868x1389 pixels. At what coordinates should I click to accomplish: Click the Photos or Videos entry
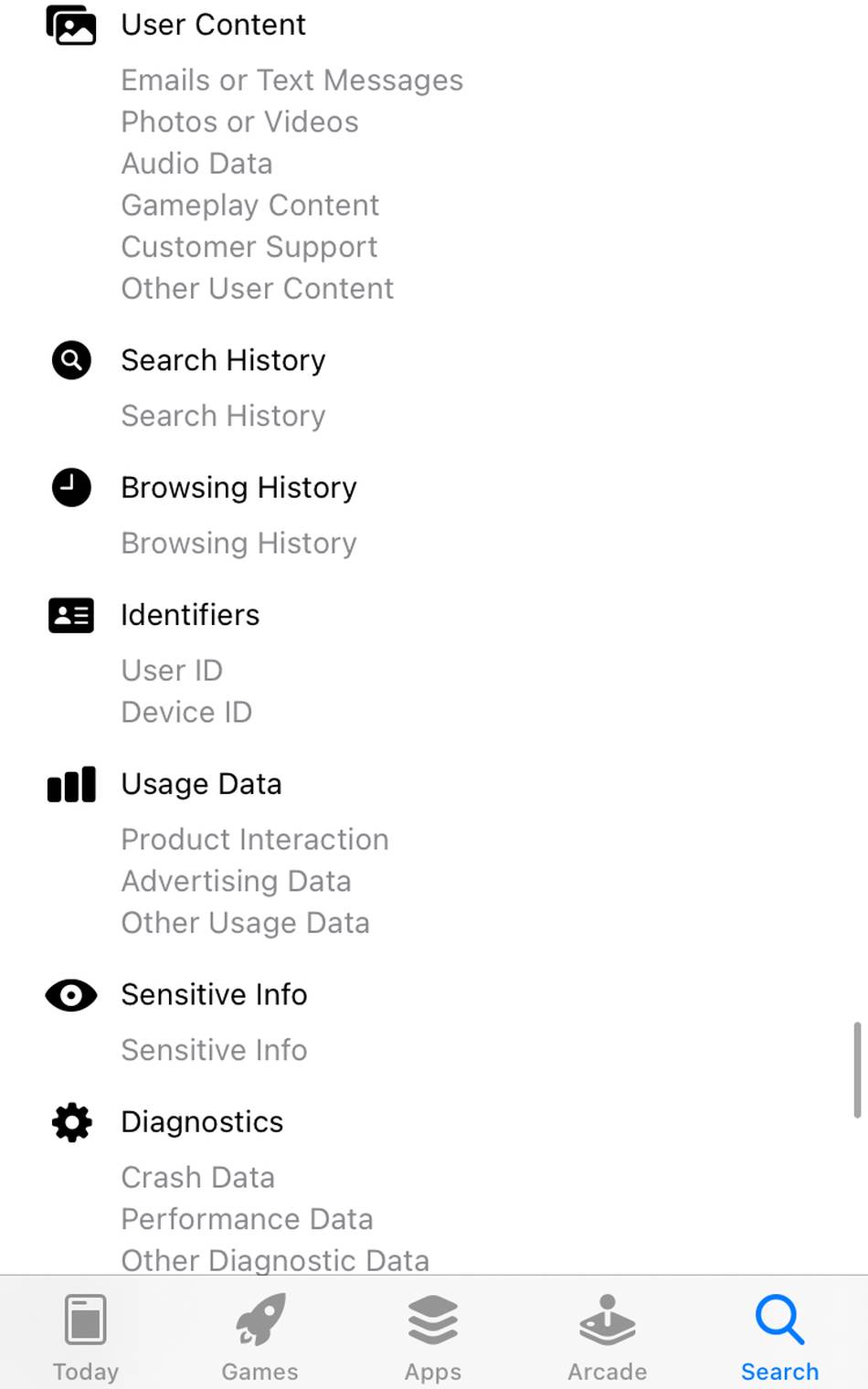point(239,122)
